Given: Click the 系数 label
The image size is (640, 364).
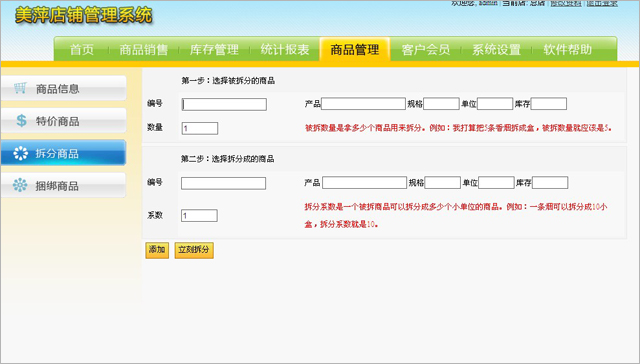Looking at the screenshot, I should coord(155,215).
